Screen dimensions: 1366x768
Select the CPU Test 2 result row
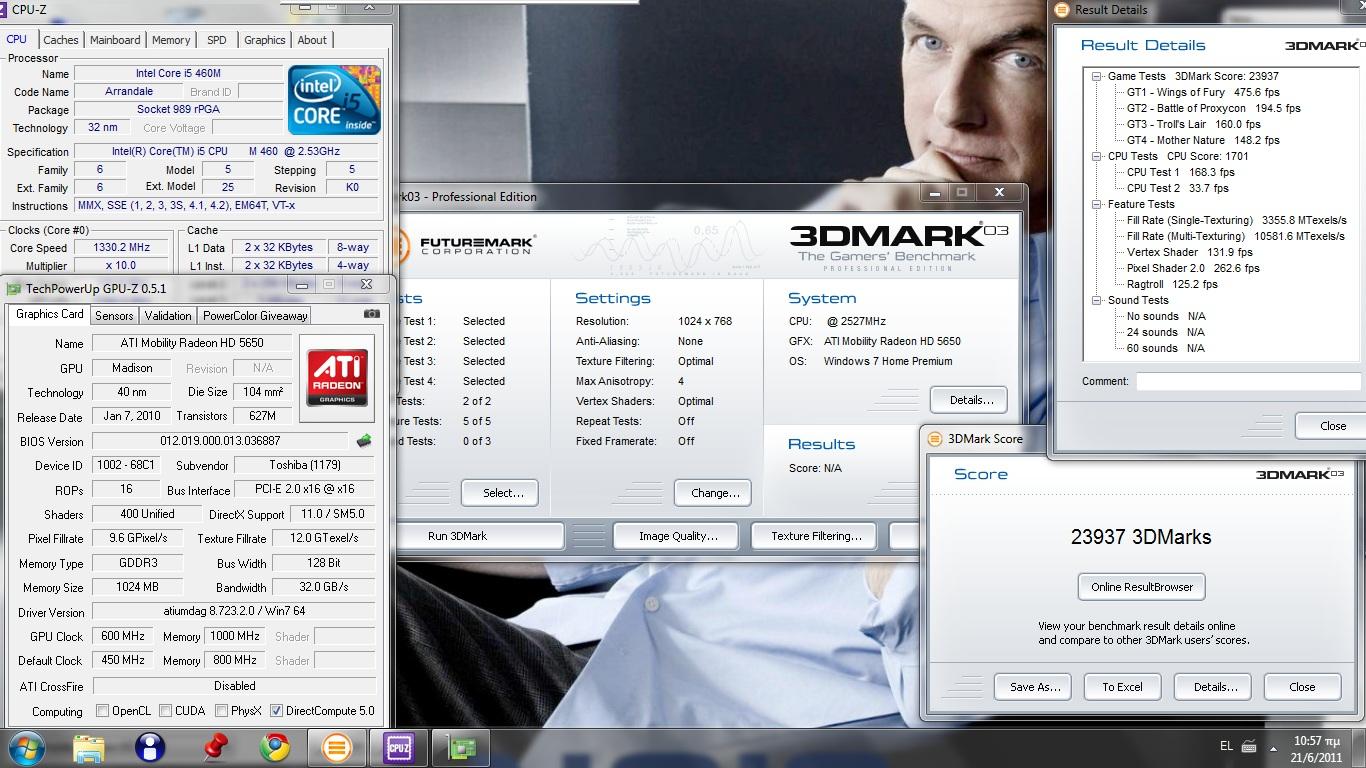tap(1178, 188)
